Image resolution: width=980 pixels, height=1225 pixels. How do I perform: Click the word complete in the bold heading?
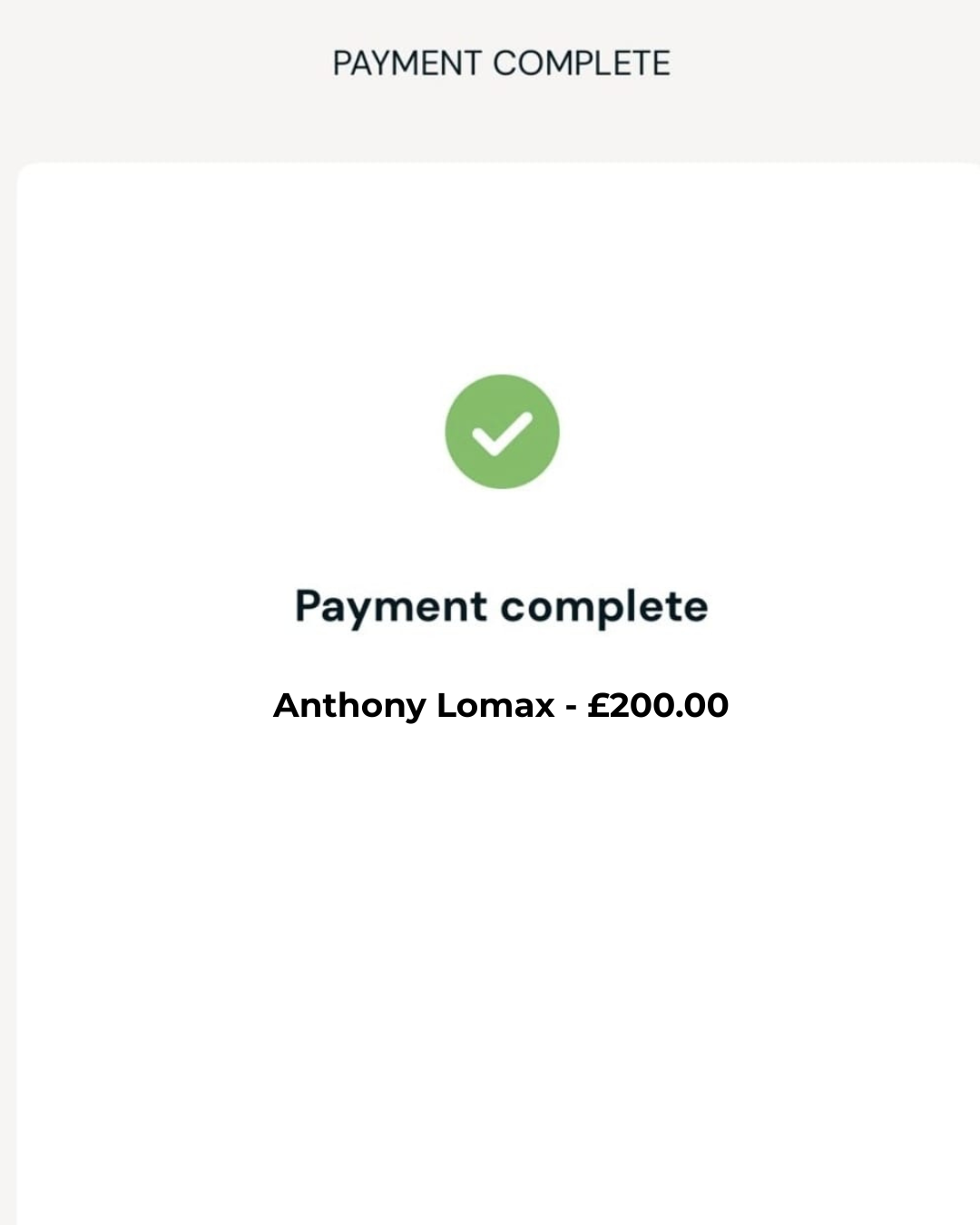tap(604, 606)
